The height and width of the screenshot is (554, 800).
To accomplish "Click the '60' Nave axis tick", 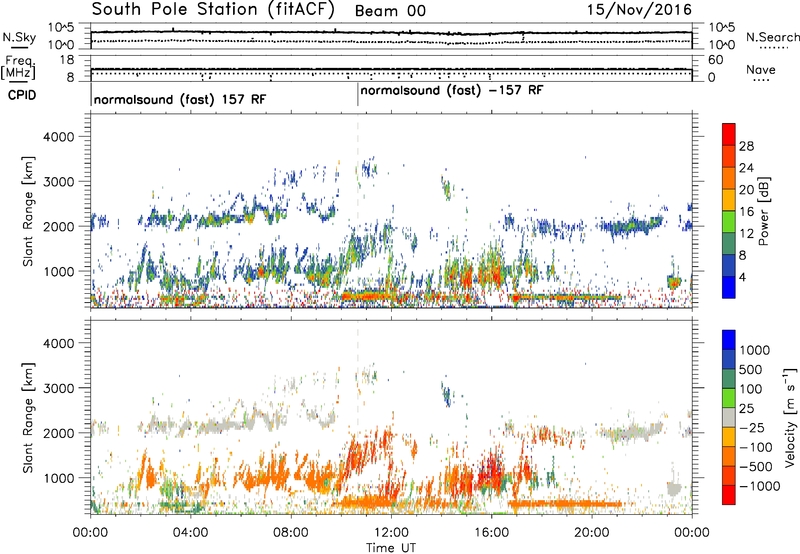I will [715, 60].
